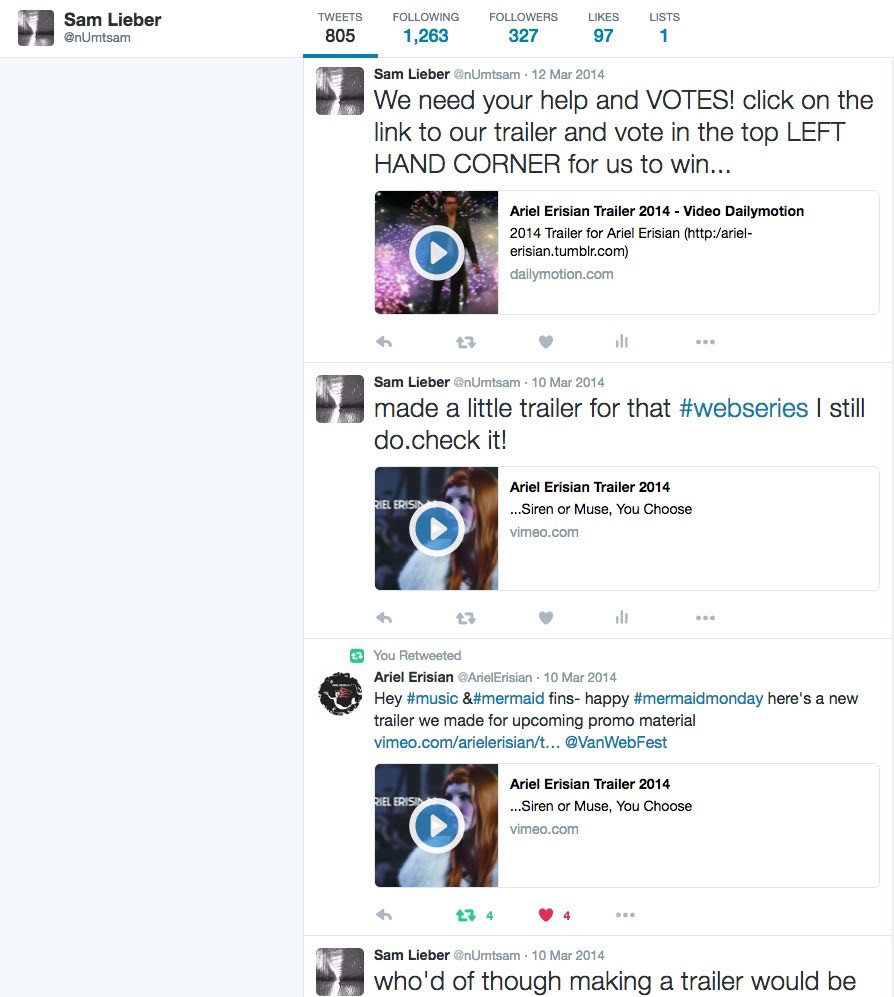The height and width of the screenshot is (997, 894).
Task: Open the Followers 327 tab
Action: (523, 28)
